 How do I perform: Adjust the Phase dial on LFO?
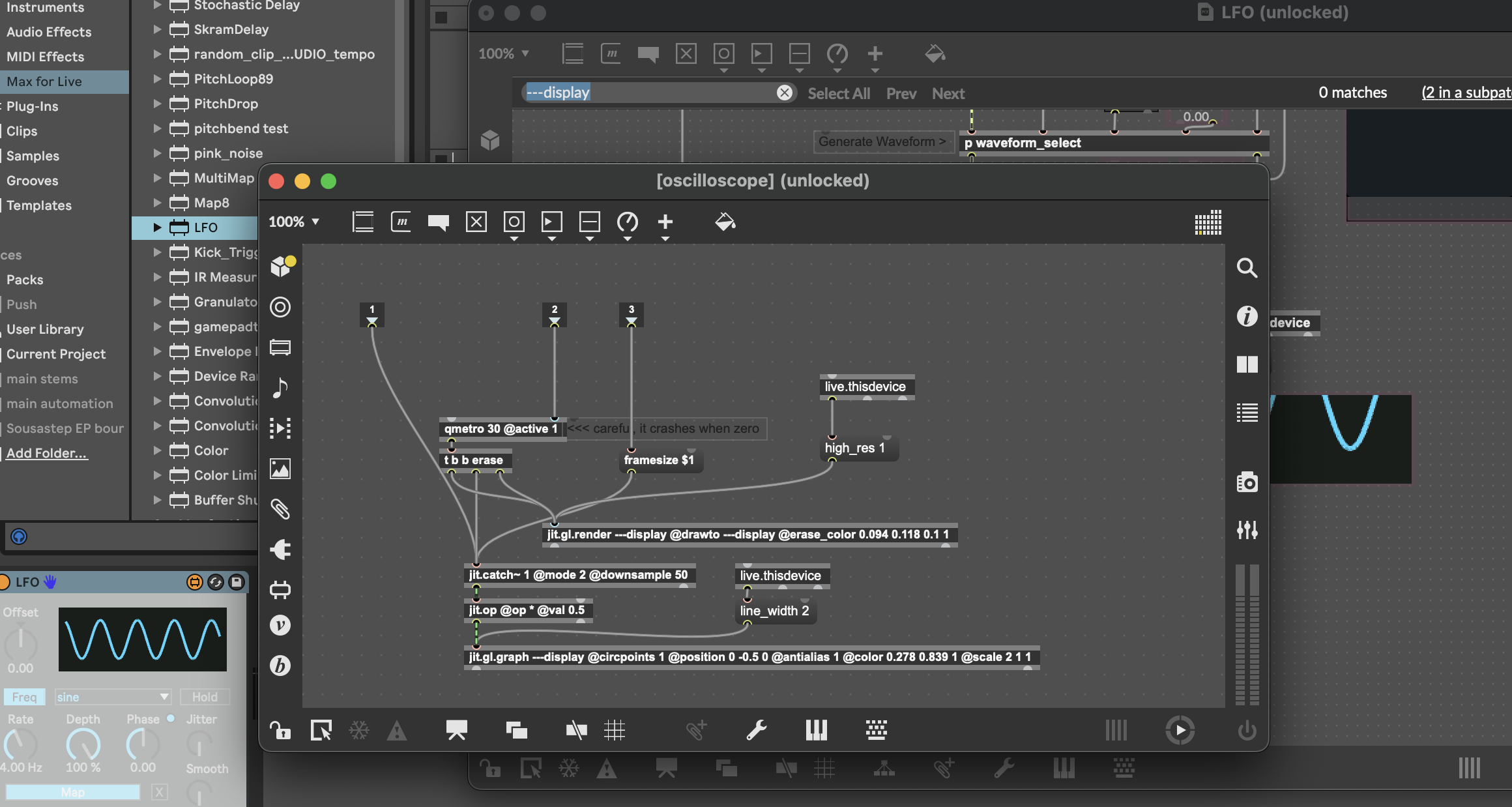tap(143, 744)
